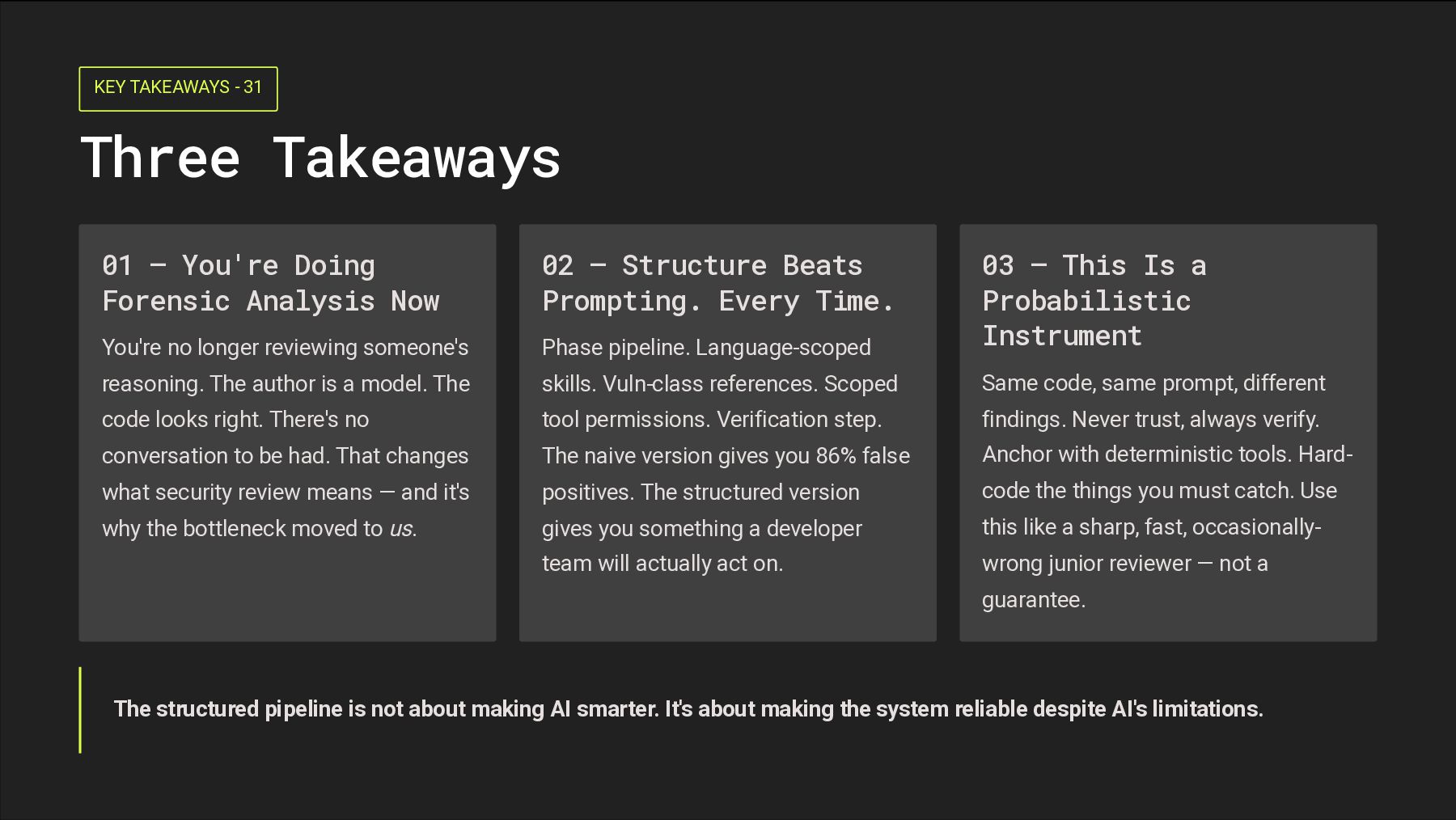Click the 02 number in second card heading
This screenshot has width=1456, height=820.
point(557,265)
